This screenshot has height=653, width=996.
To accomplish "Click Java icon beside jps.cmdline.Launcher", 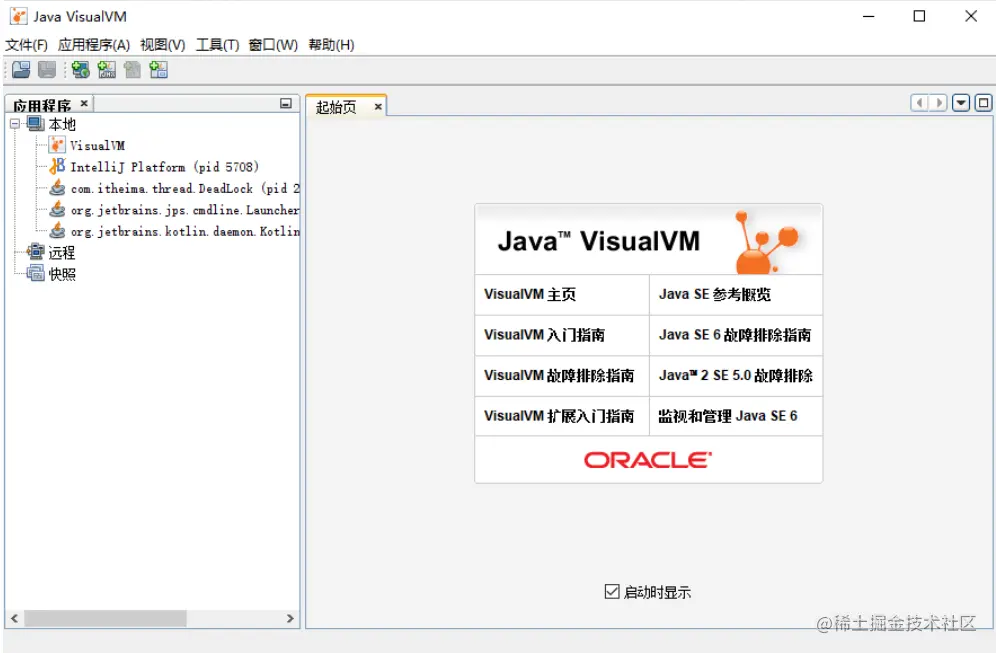I will click(57, 209).
